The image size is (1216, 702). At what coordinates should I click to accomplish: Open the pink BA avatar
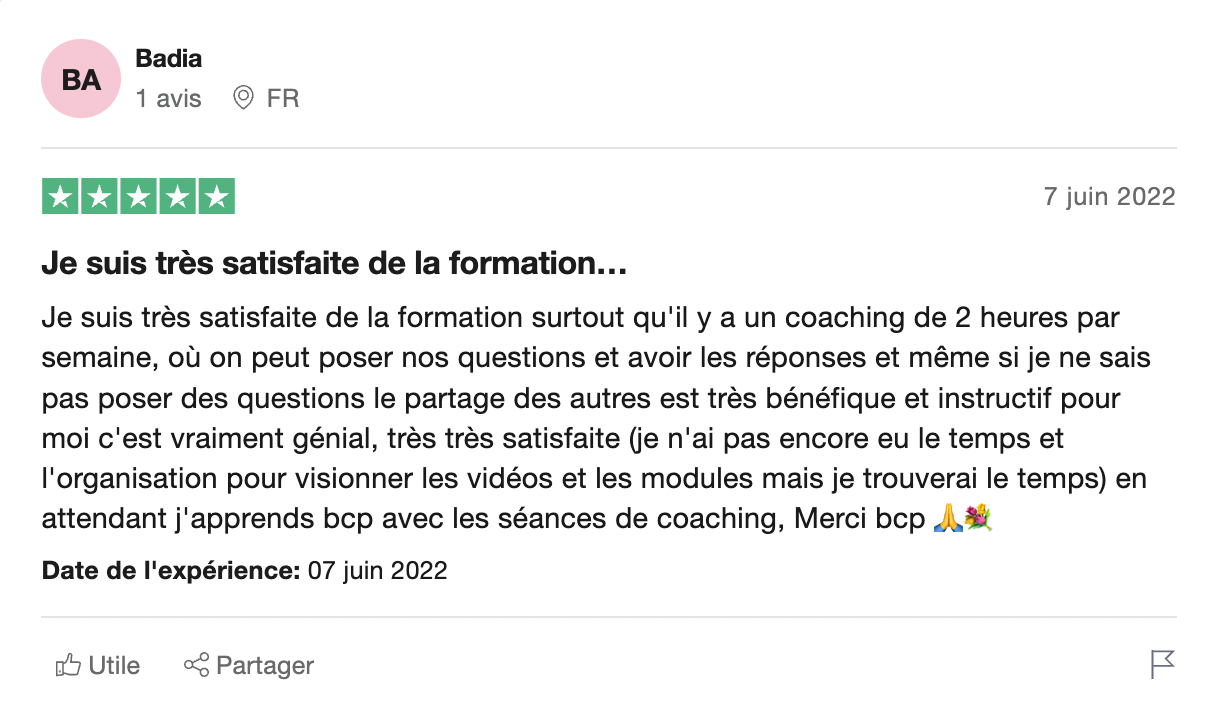[x=81, y=79]
